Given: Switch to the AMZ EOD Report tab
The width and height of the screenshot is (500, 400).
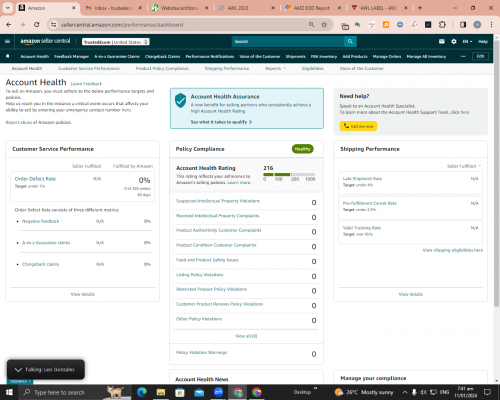Looking at the screenshot, I should (x=312, y=8).
